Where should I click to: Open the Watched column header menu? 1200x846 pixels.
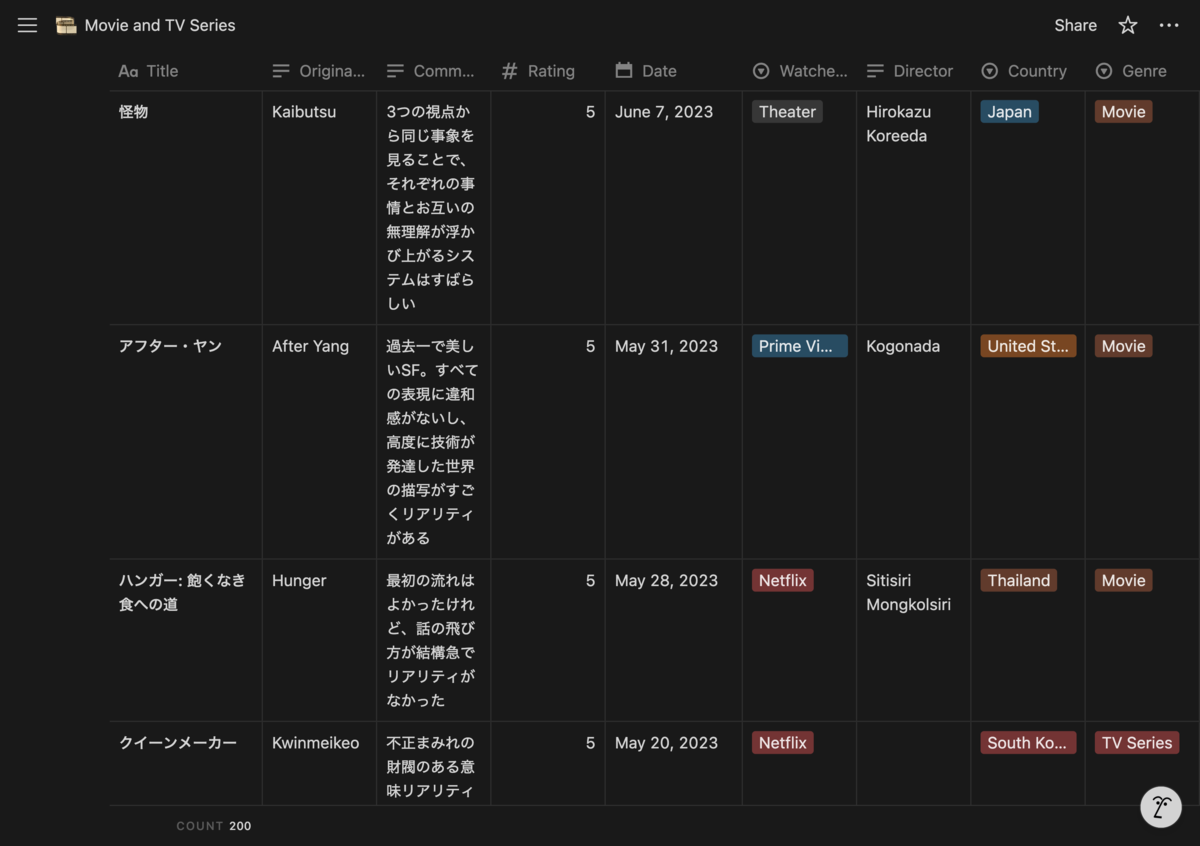point(799,71)
